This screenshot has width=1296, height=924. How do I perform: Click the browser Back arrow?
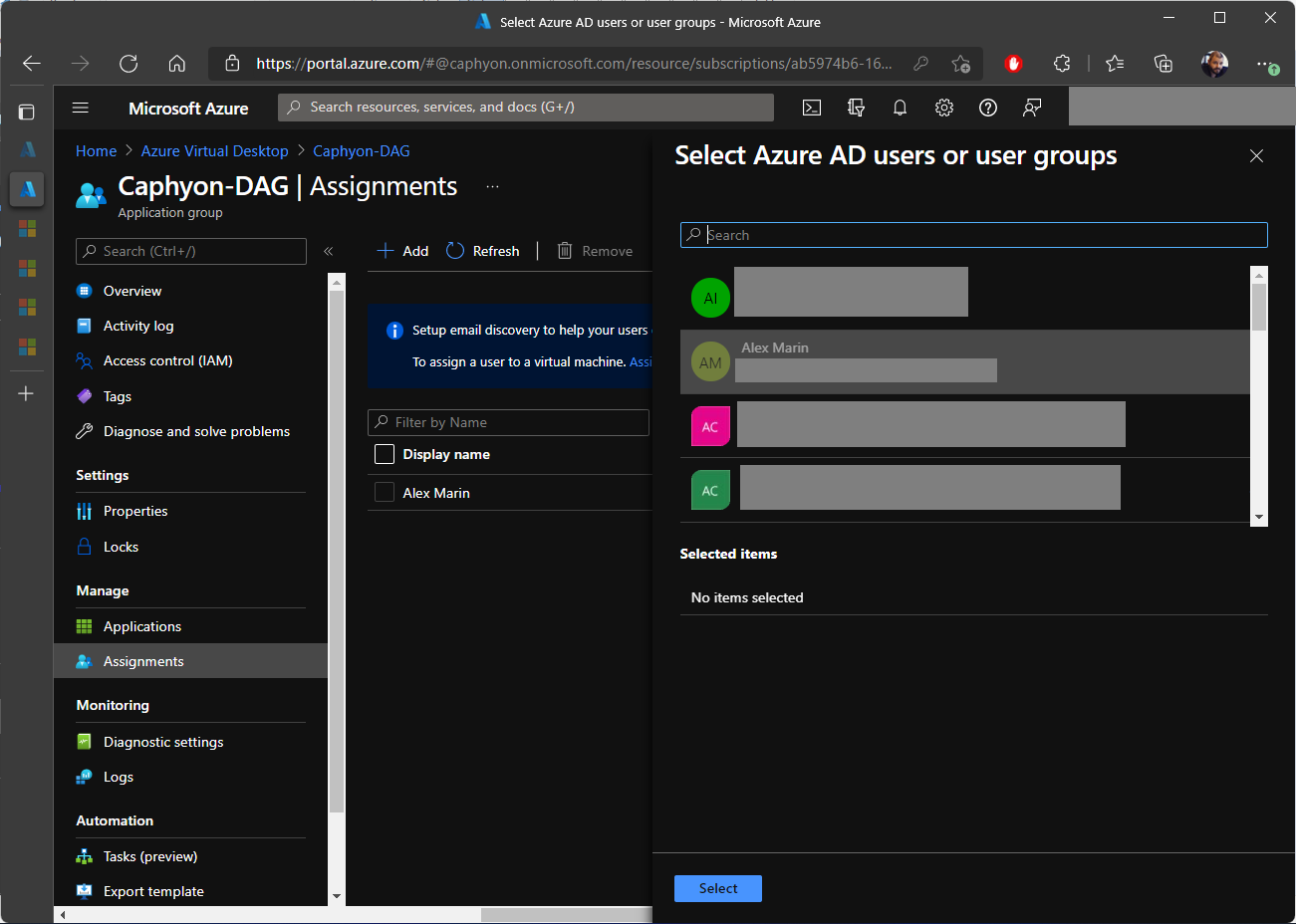[x=32, y=64]
